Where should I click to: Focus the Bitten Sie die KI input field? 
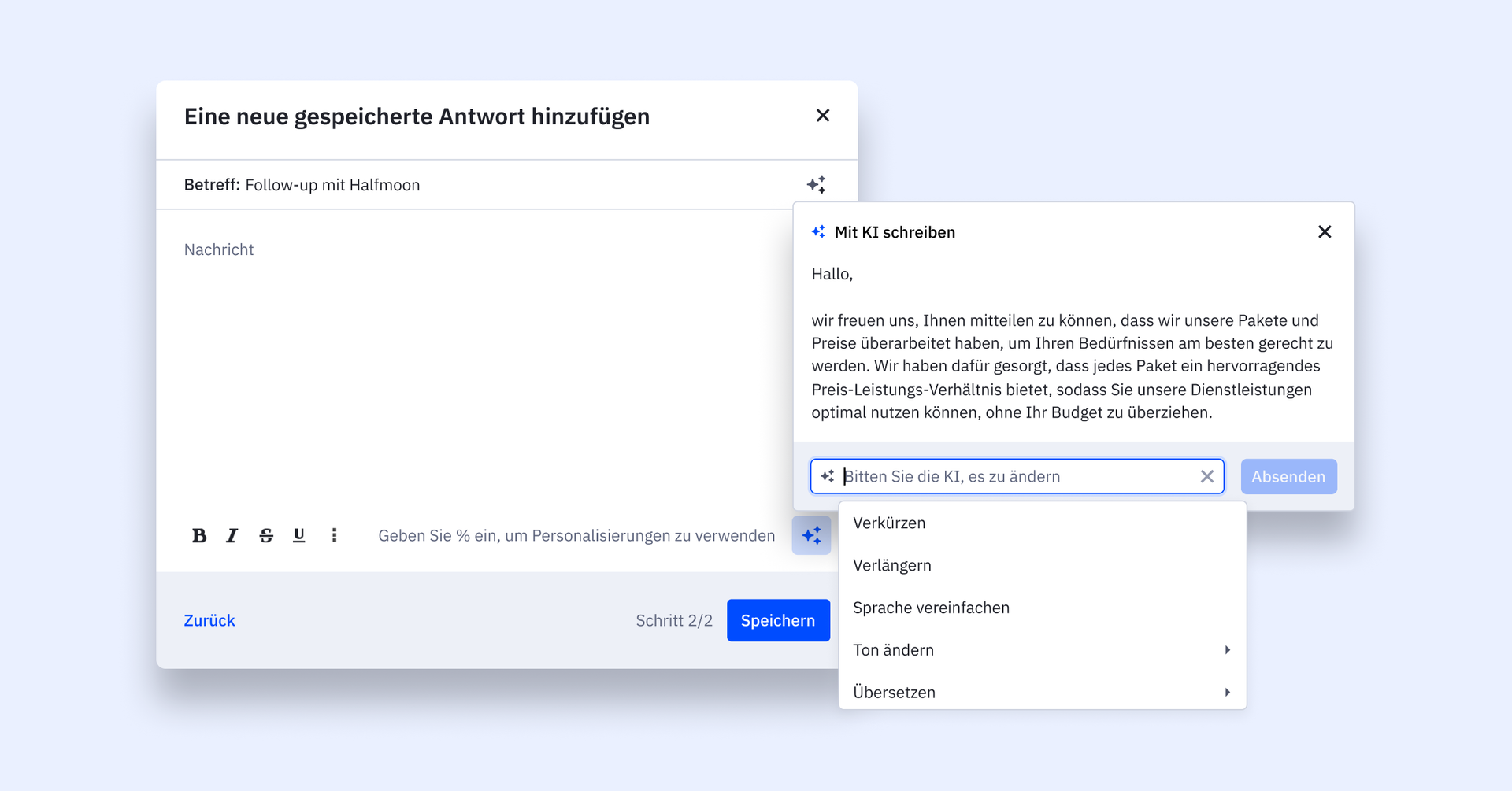point(1016,477)
